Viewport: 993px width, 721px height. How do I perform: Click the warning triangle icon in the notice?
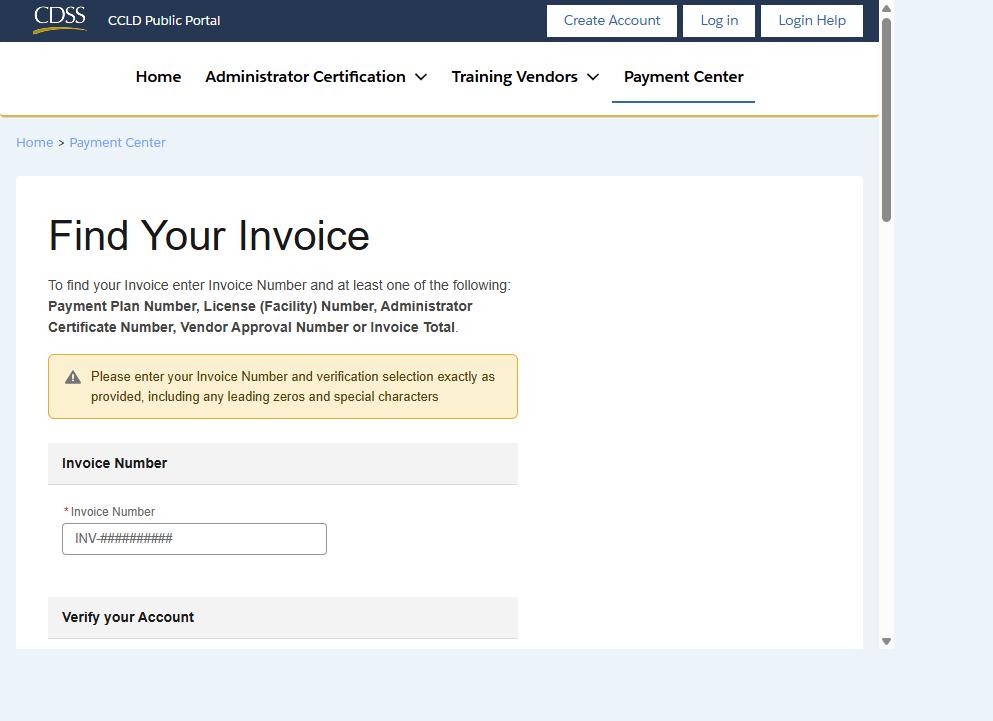pyautogui.click(x=73, y=378)
